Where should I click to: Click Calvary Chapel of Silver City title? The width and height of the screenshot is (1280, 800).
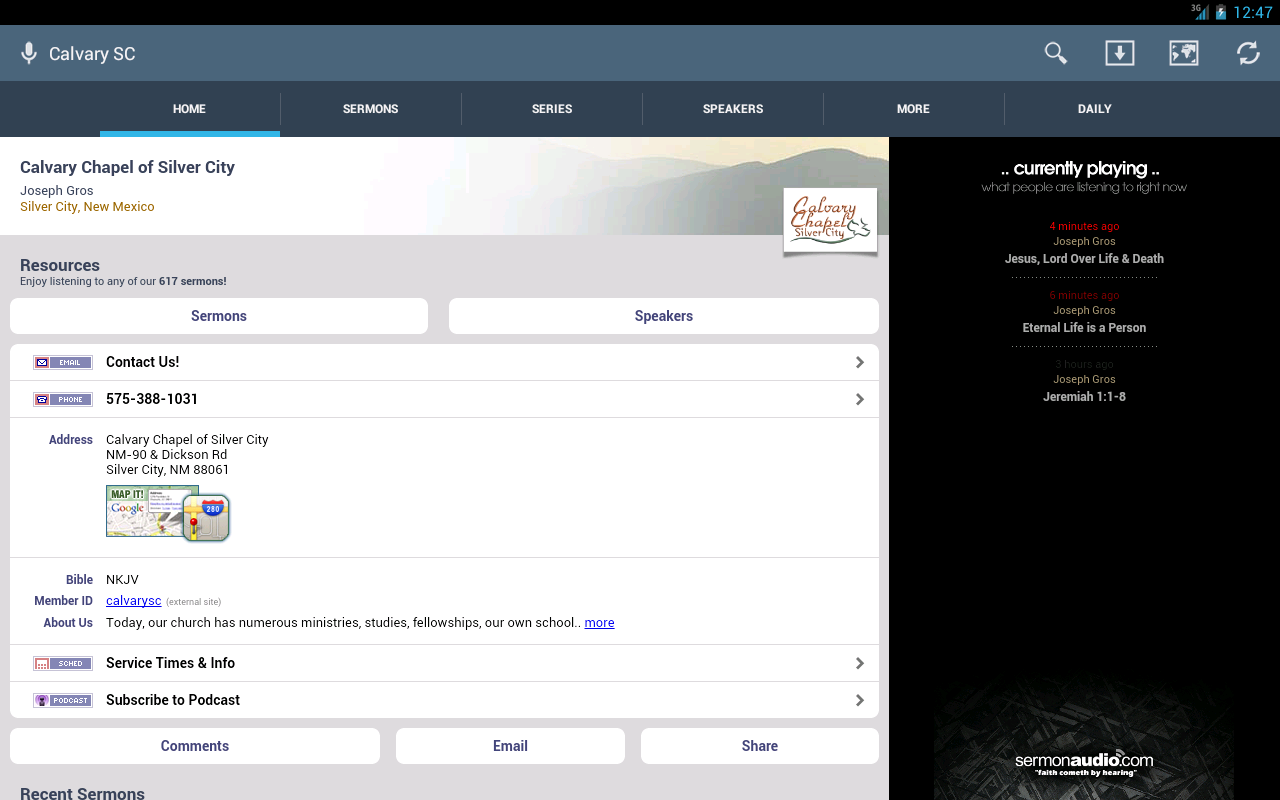[x=127, y=167]
